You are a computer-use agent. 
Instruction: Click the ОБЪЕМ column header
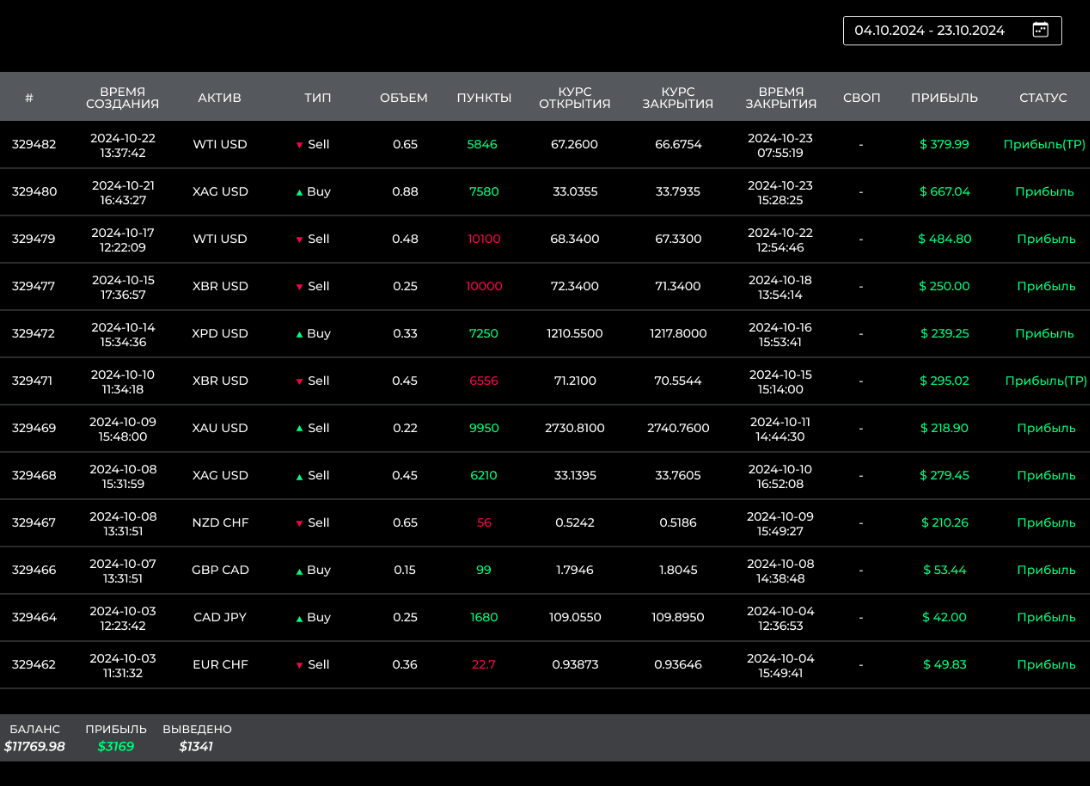tap(403, 98)
